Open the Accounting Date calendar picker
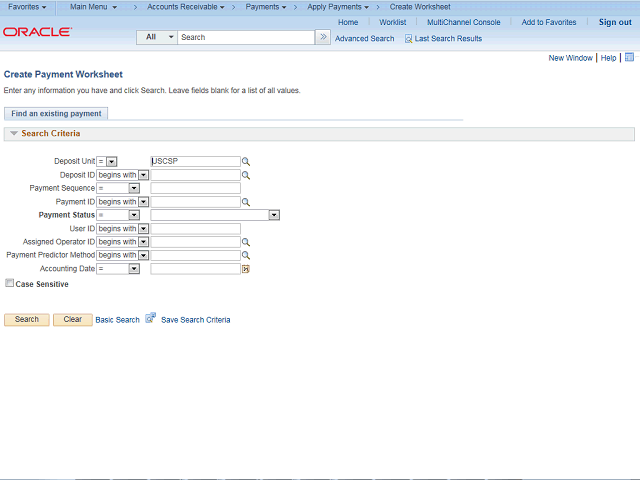 coord(246,269)
